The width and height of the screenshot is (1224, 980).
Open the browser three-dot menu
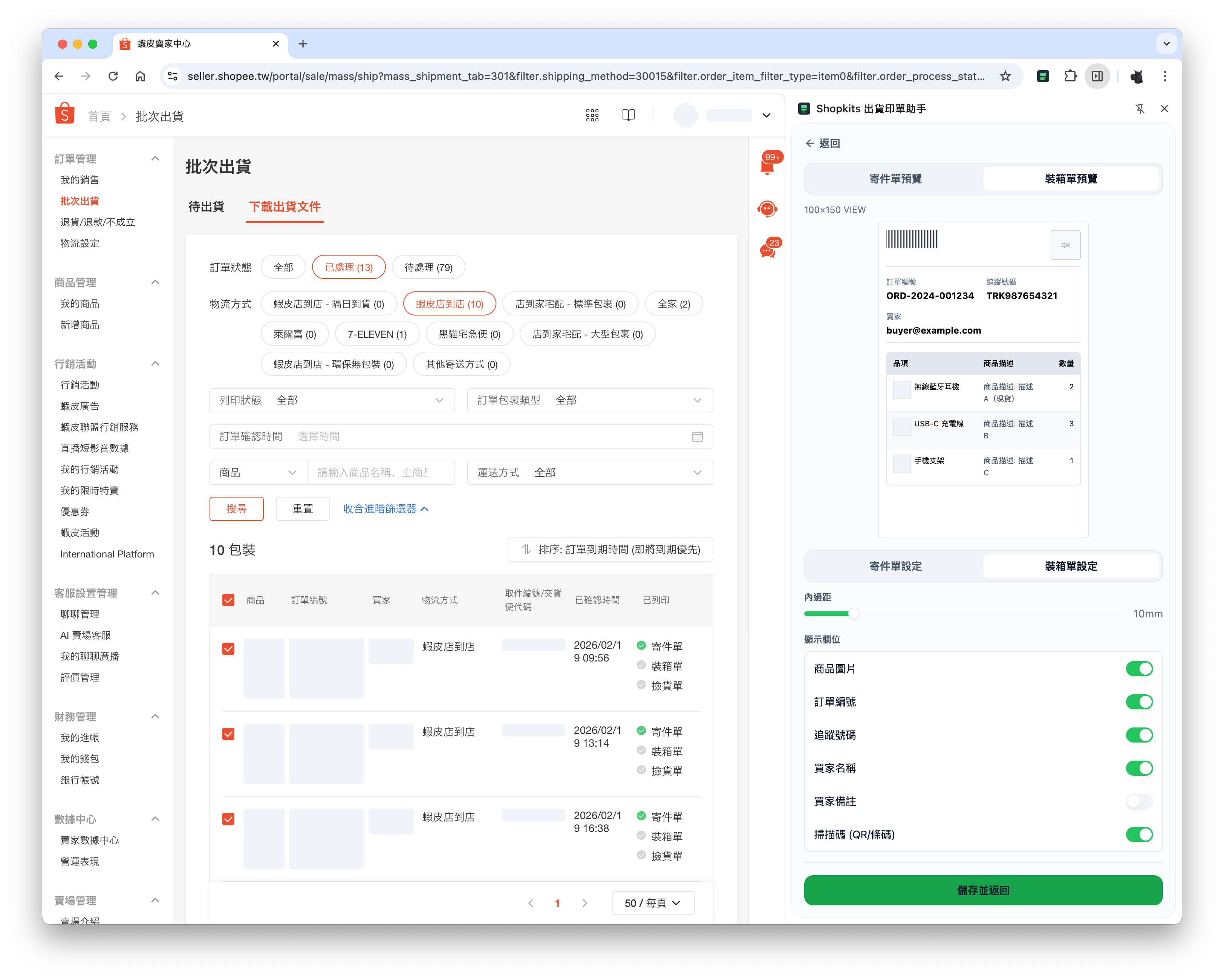point(1165,76)
